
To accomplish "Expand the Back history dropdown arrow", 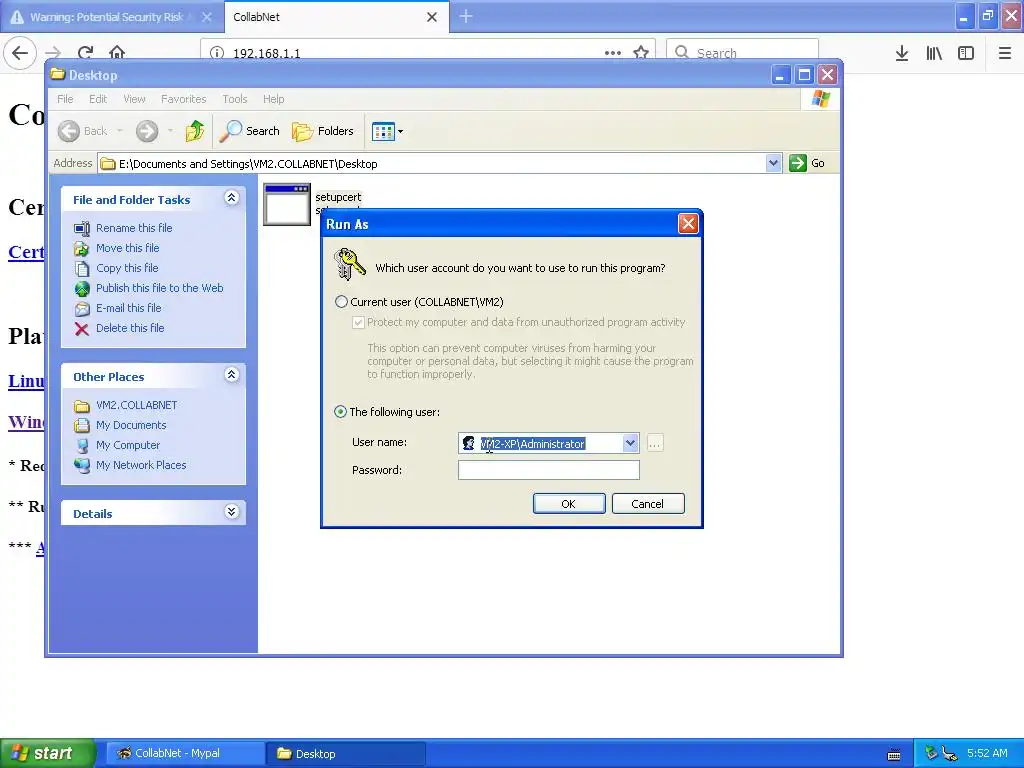I will coord(120,131).
